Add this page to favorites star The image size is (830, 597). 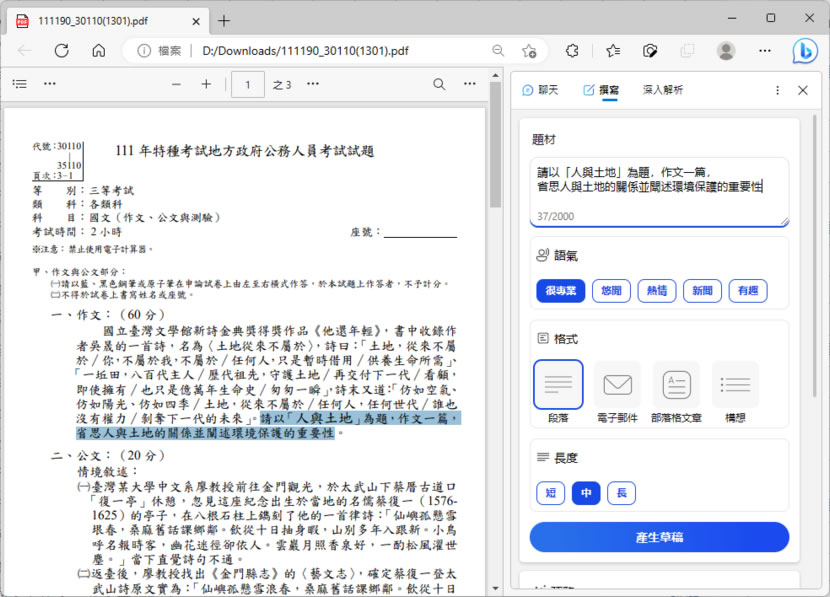612,51
